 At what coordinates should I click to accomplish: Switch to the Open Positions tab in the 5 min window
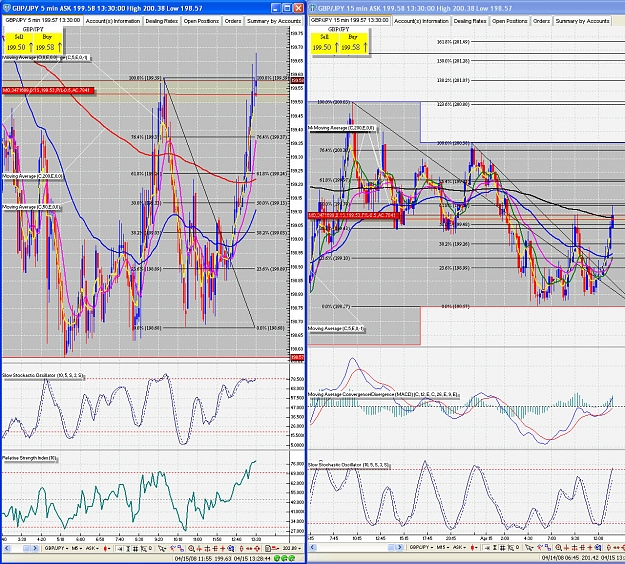[201, 21]
